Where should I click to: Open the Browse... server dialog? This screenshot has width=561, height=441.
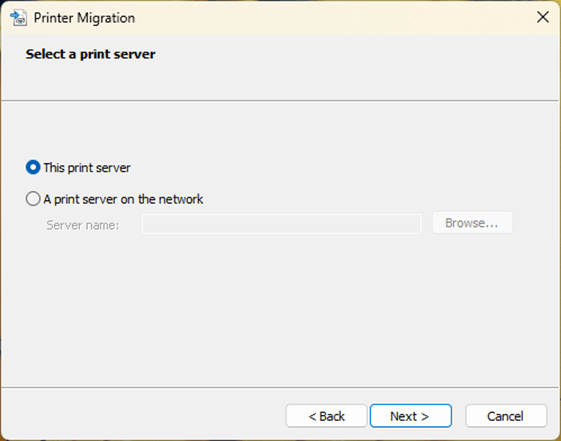point(472,223)
